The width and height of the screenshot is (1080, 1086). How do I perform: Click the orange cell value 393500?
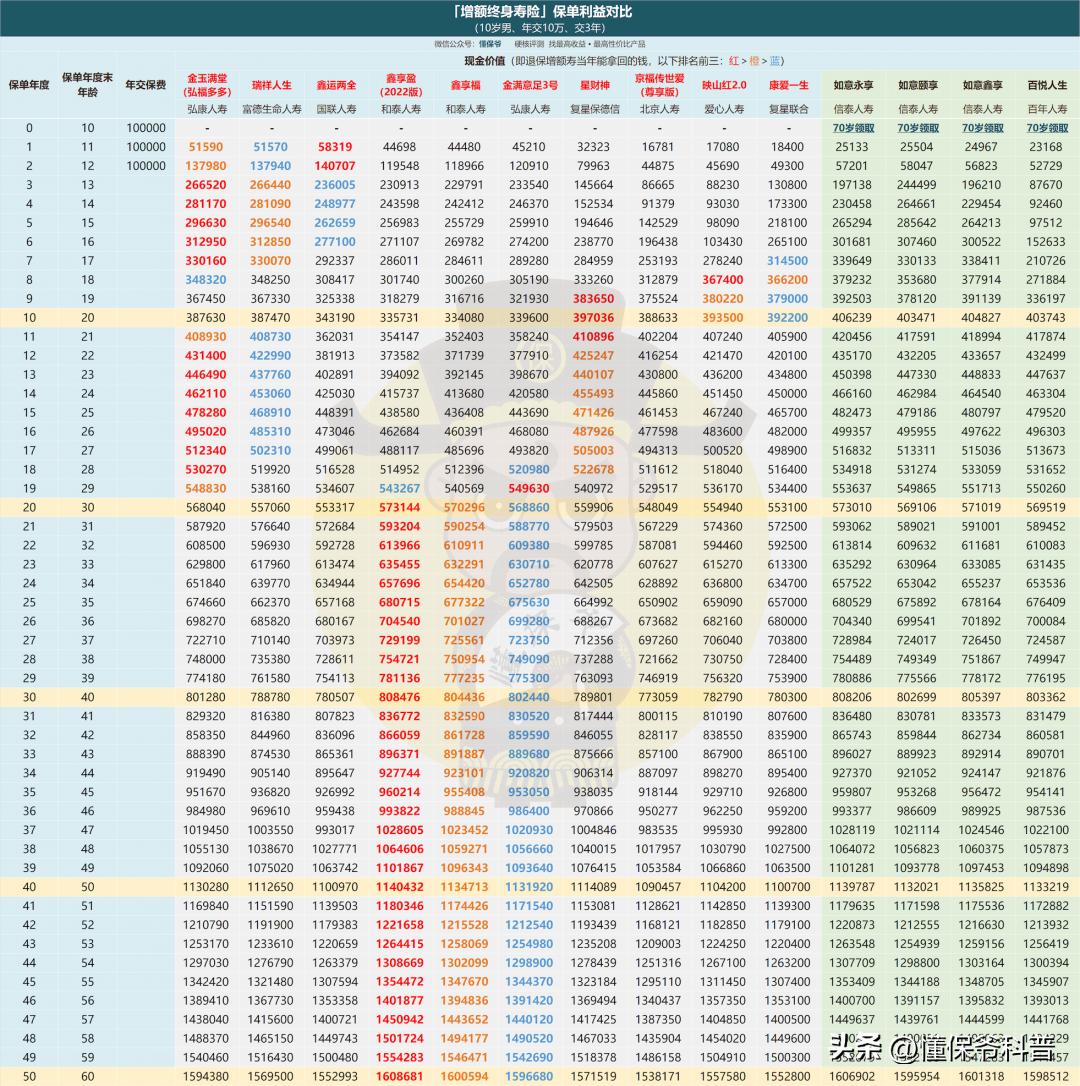(x=723, y=318)
